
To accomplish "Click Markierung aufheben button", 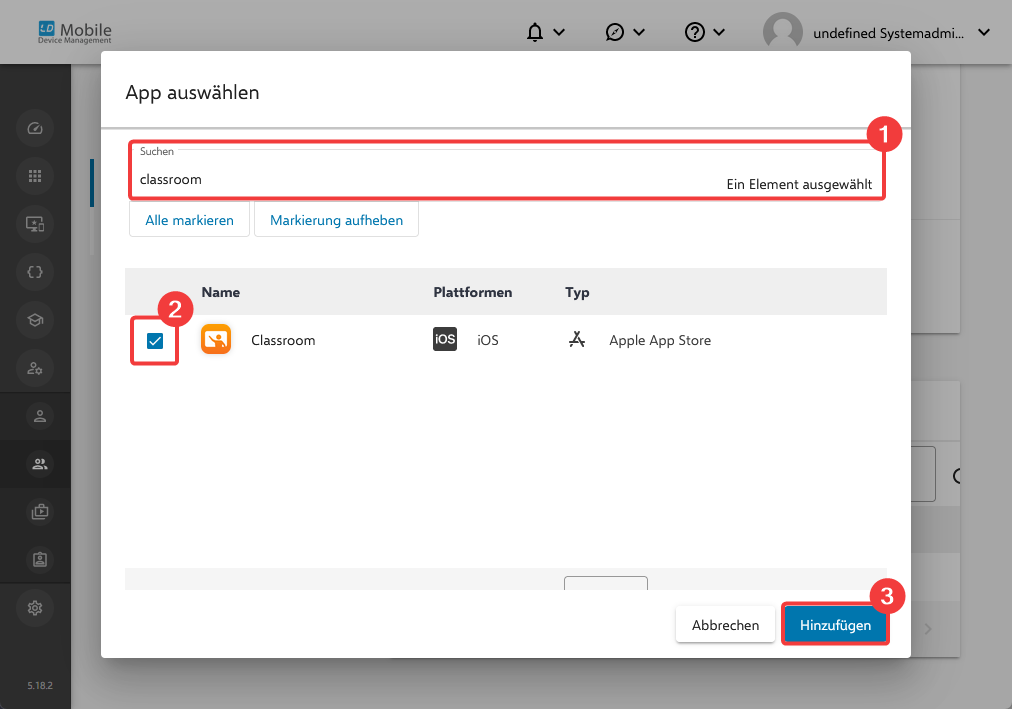I will (x=336, y=220).
